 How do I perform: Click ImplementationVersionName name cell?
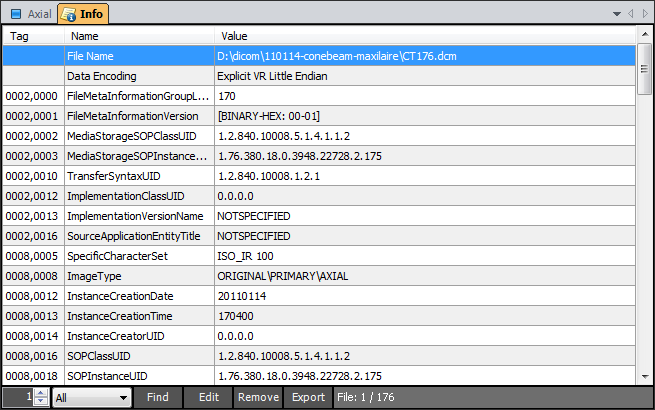(140, 216)
